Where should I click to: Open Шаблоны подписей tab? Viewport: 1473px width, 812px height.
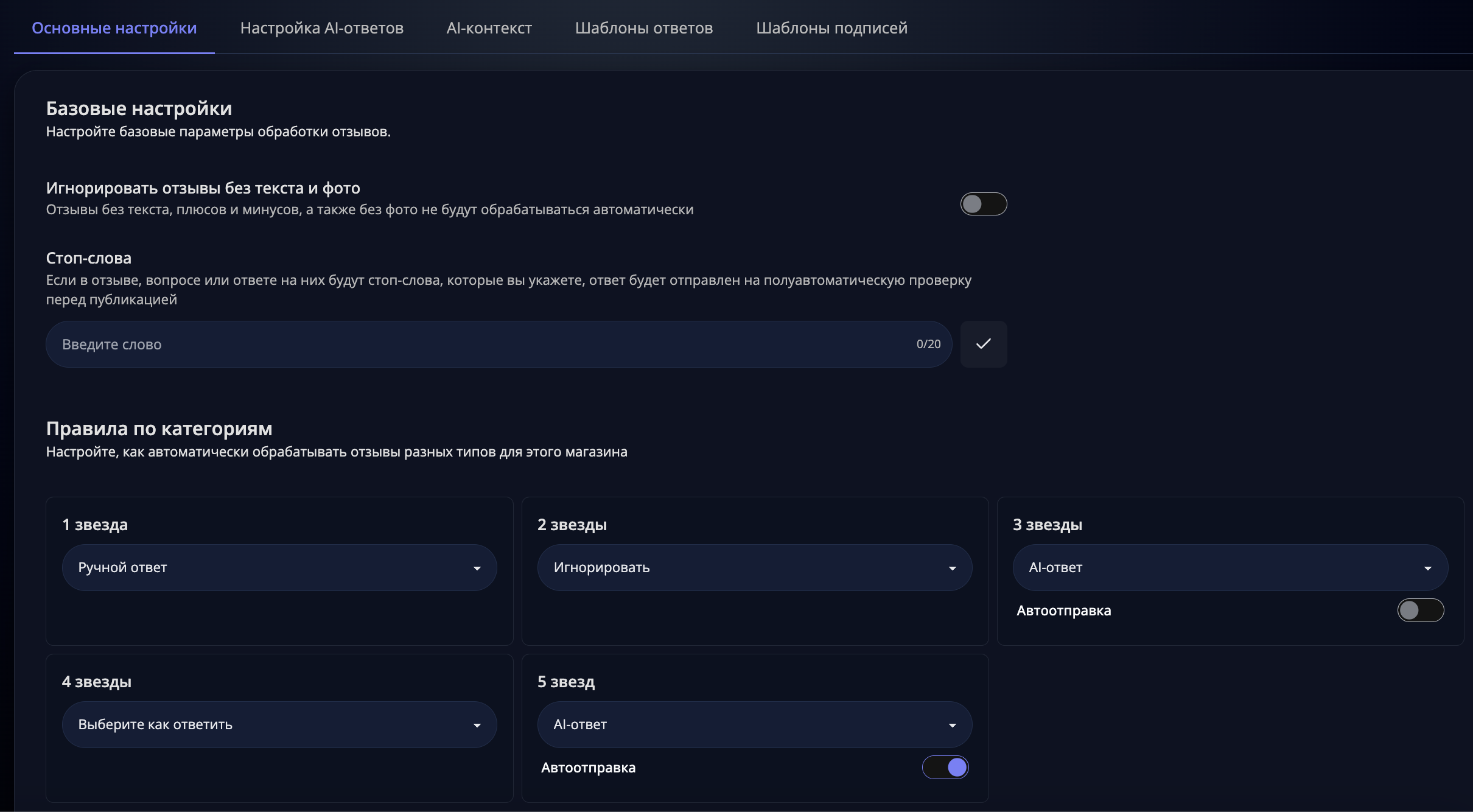click(x=831, y=28)
